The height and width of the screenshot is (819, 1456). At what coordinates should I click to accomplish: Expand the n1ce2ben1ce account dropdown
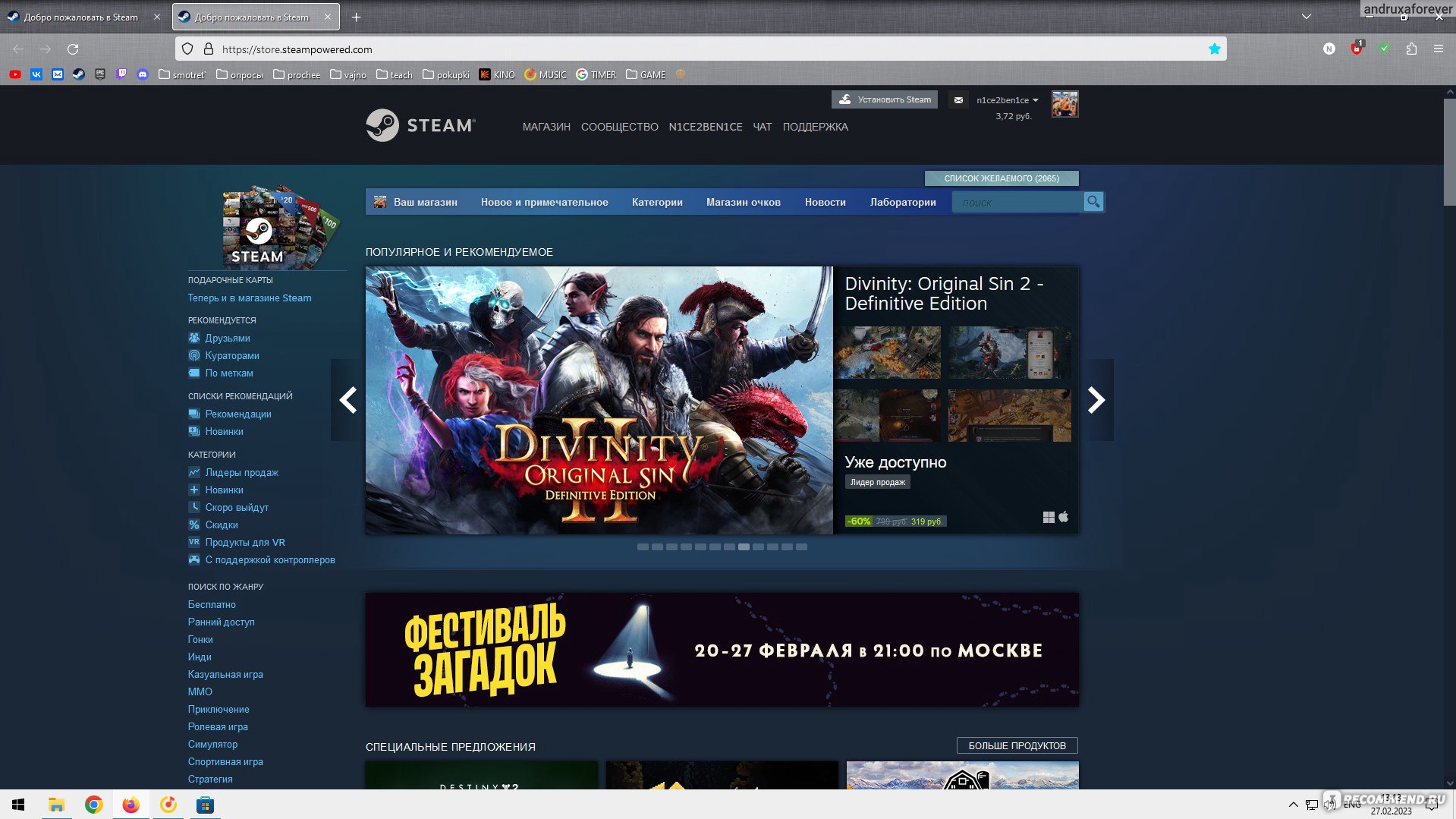(1008, 100)
